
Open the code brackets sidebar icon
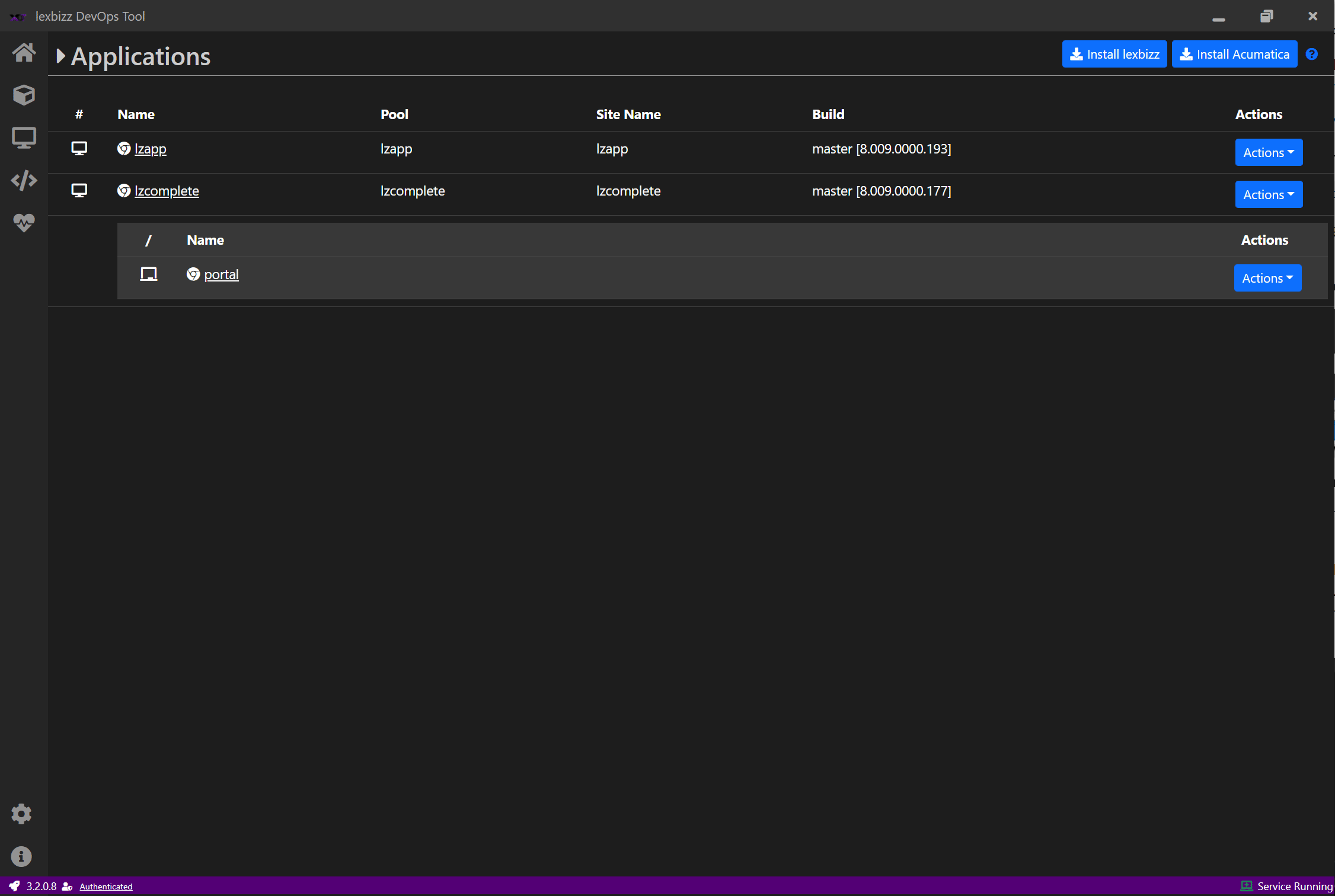(24, 180)
